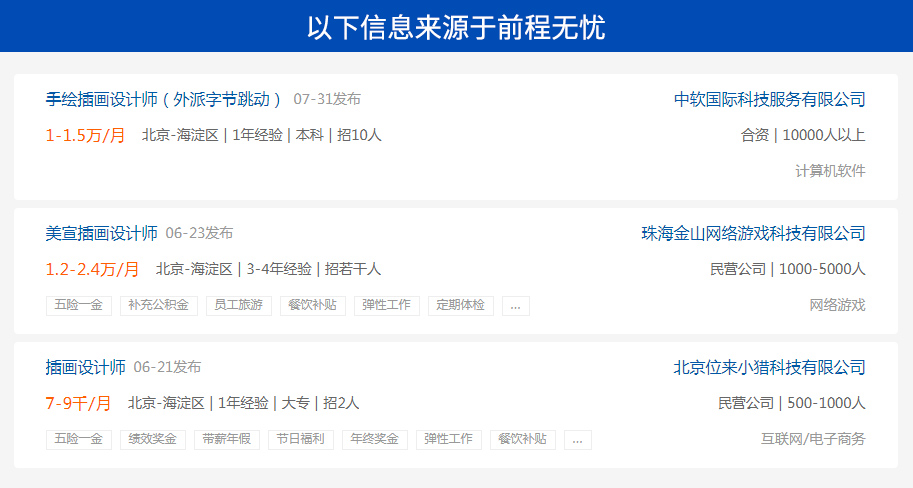
Task: Click the 互联网/电子商务 industry label
Action: point(813,439)
